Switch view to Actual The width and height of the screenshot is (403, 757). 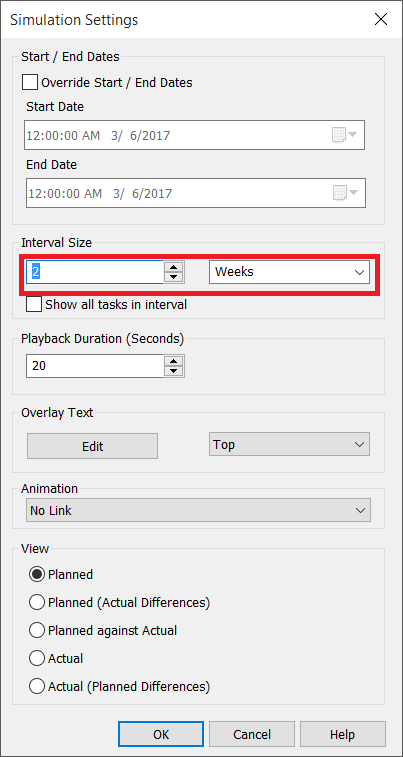[x=37, y=659]
